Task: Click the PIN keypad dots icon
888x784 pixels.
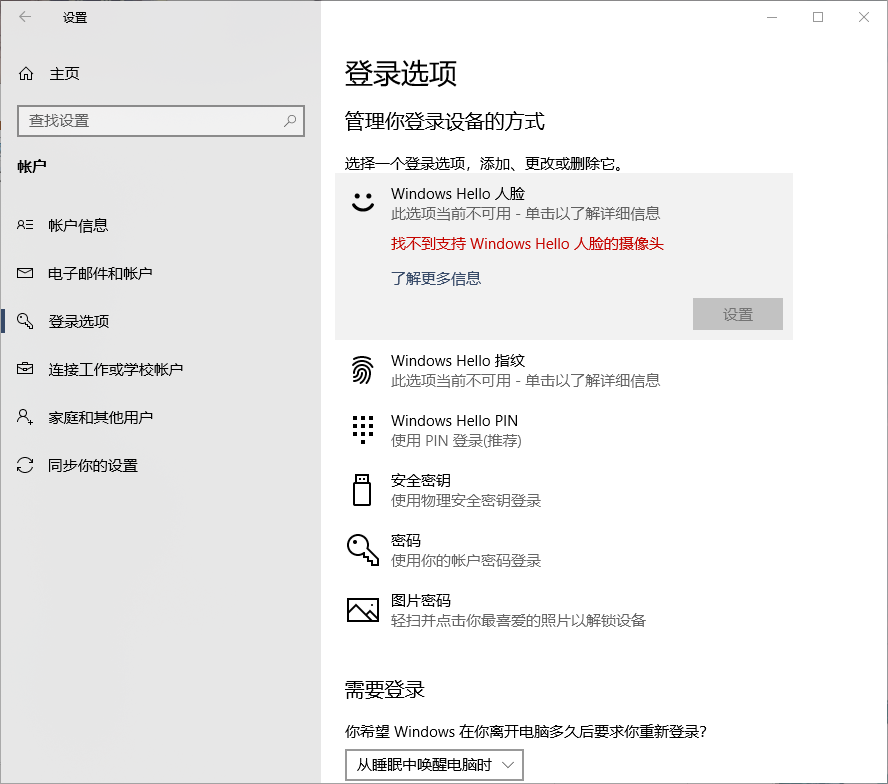Action: click(x=363, y=429)
